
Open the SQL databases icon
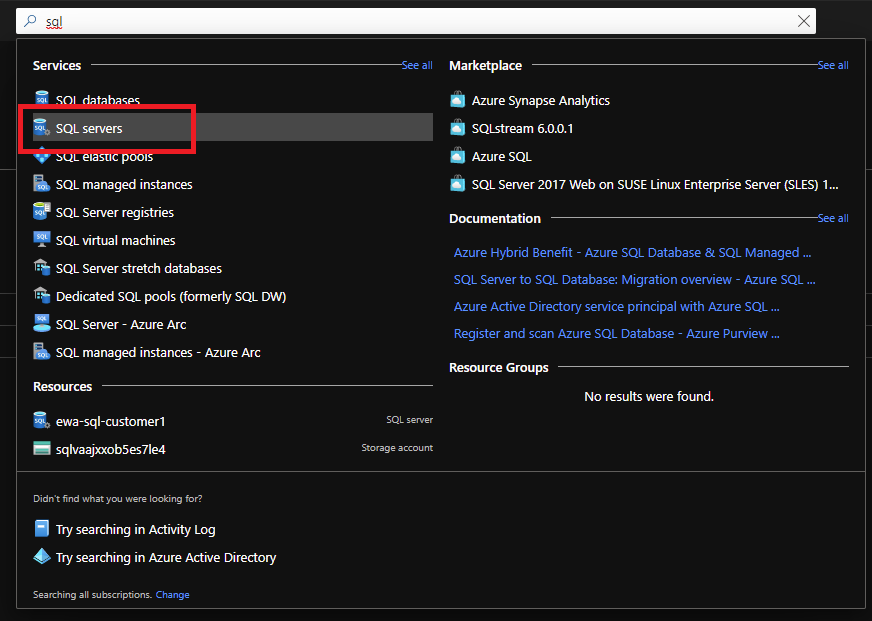tap(41, 100)
